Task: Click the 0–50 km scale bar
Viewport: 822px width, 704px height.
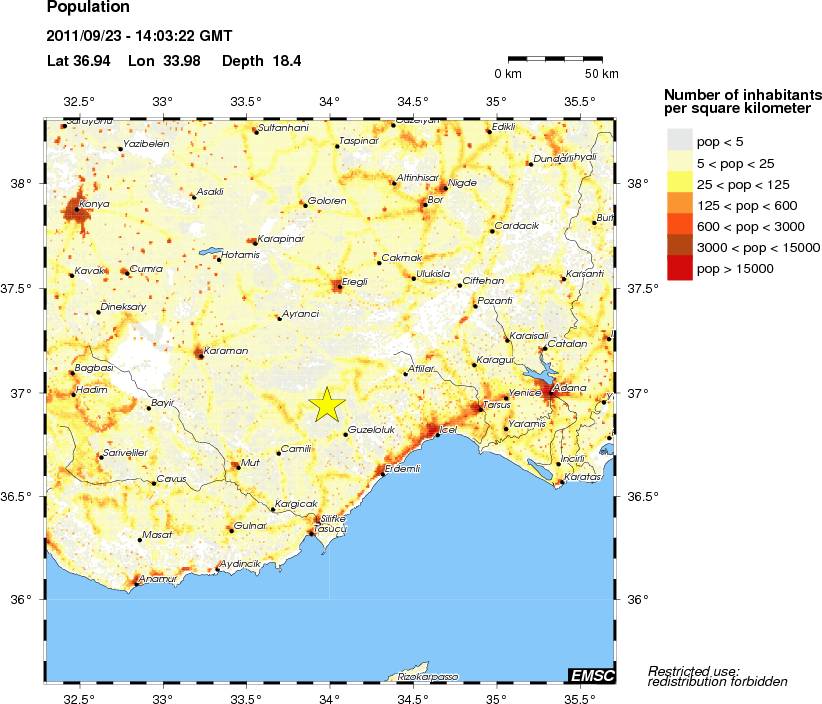Action: click(555, 60)
